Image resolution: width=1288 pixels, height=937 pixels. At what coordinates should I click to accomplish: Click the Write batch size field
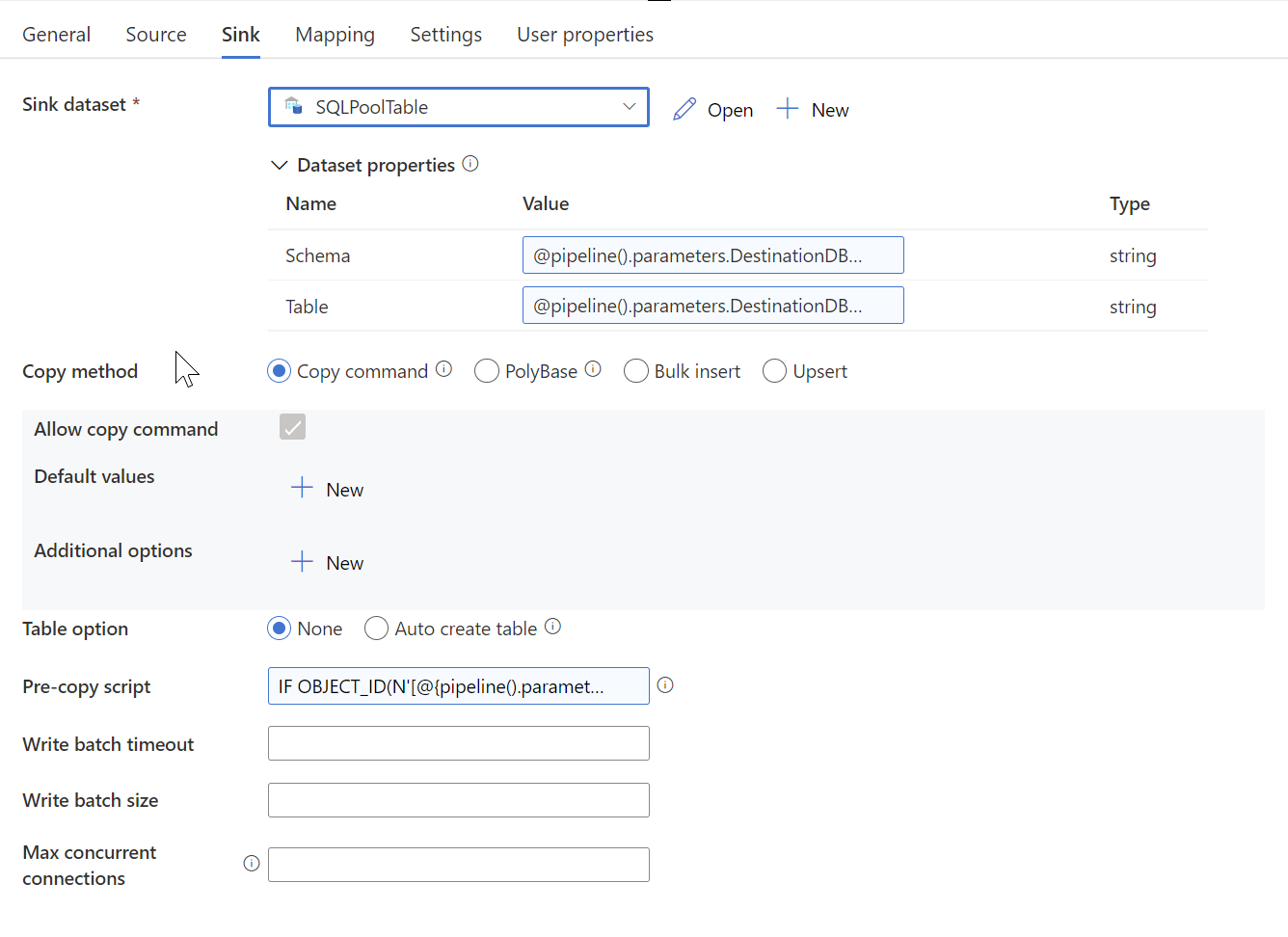[x=459, y=800]
